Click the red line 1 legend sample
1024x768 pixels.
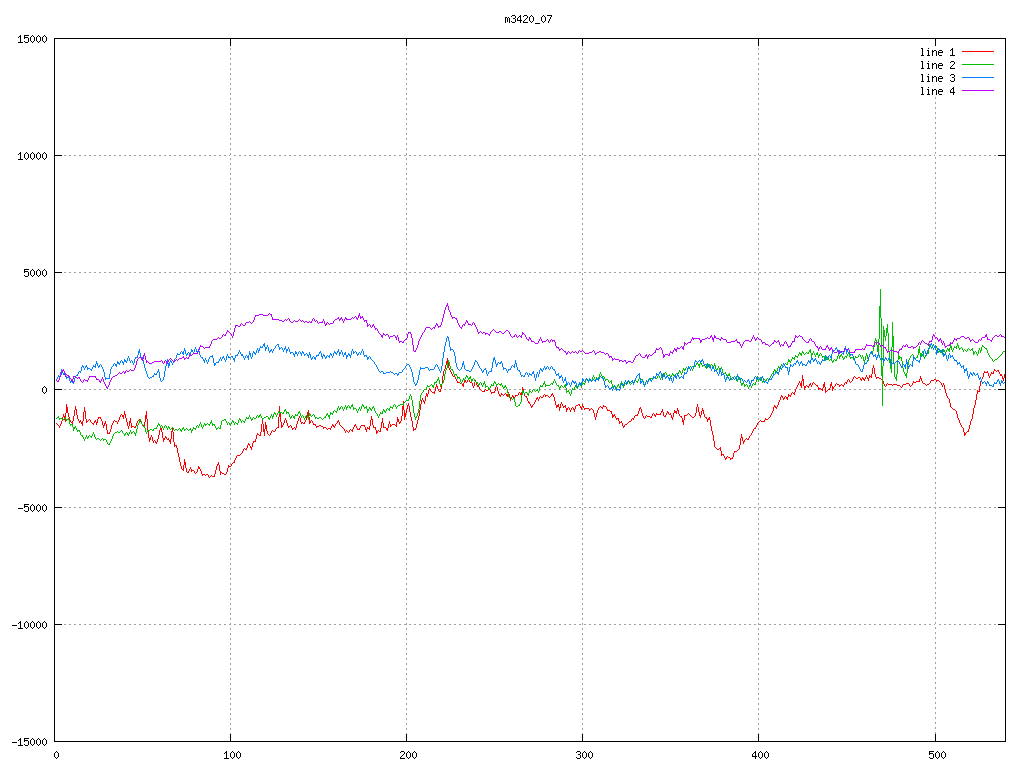[x=978, y=52]
